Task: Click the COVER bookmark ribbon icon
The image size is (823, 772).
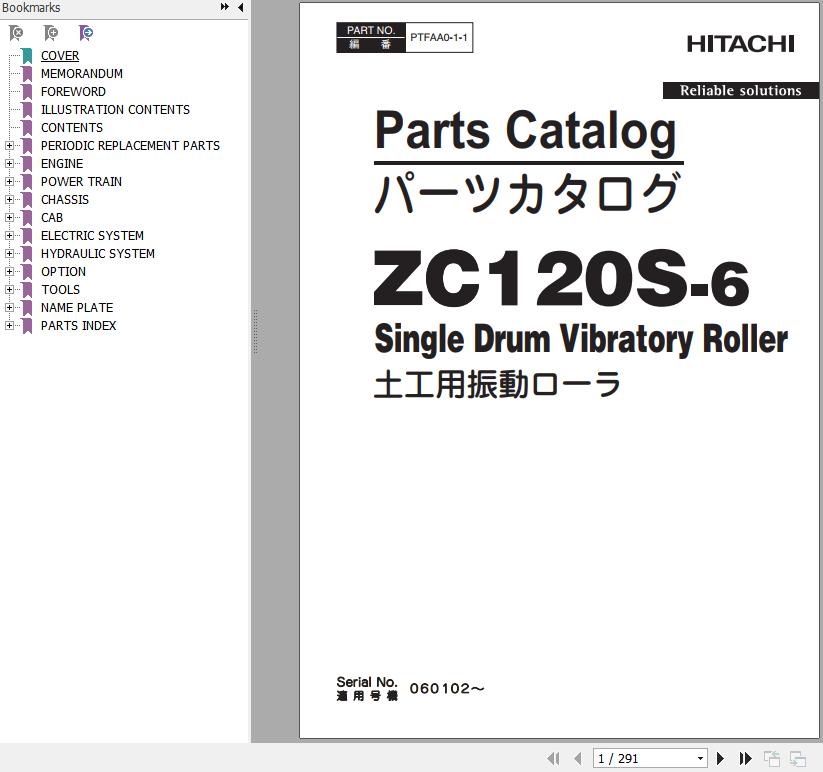Action: (x=27, y=56)
